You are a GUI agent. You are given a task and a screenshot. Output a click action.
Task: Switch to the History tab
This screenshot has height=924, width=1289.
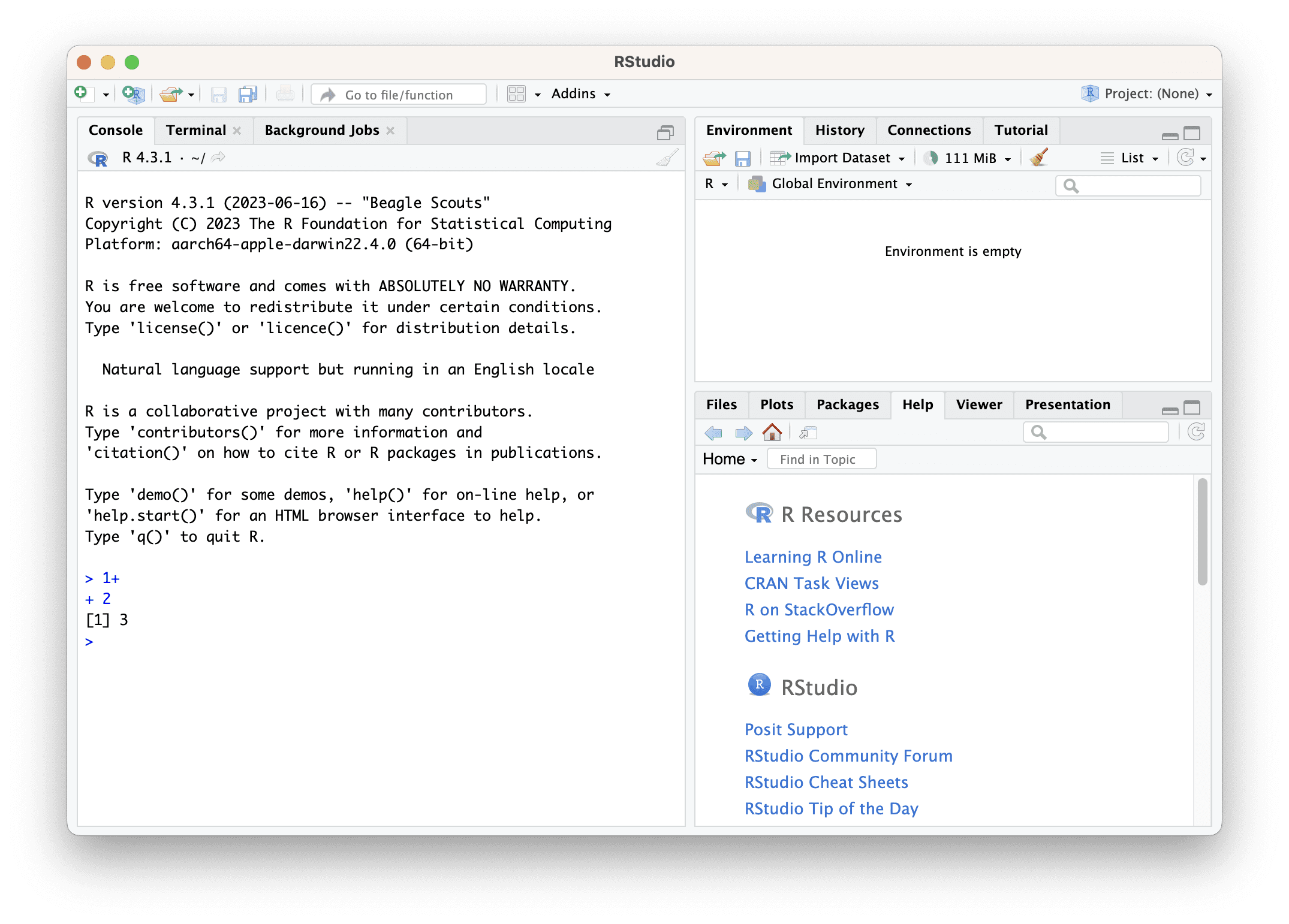tap(839, 131)
